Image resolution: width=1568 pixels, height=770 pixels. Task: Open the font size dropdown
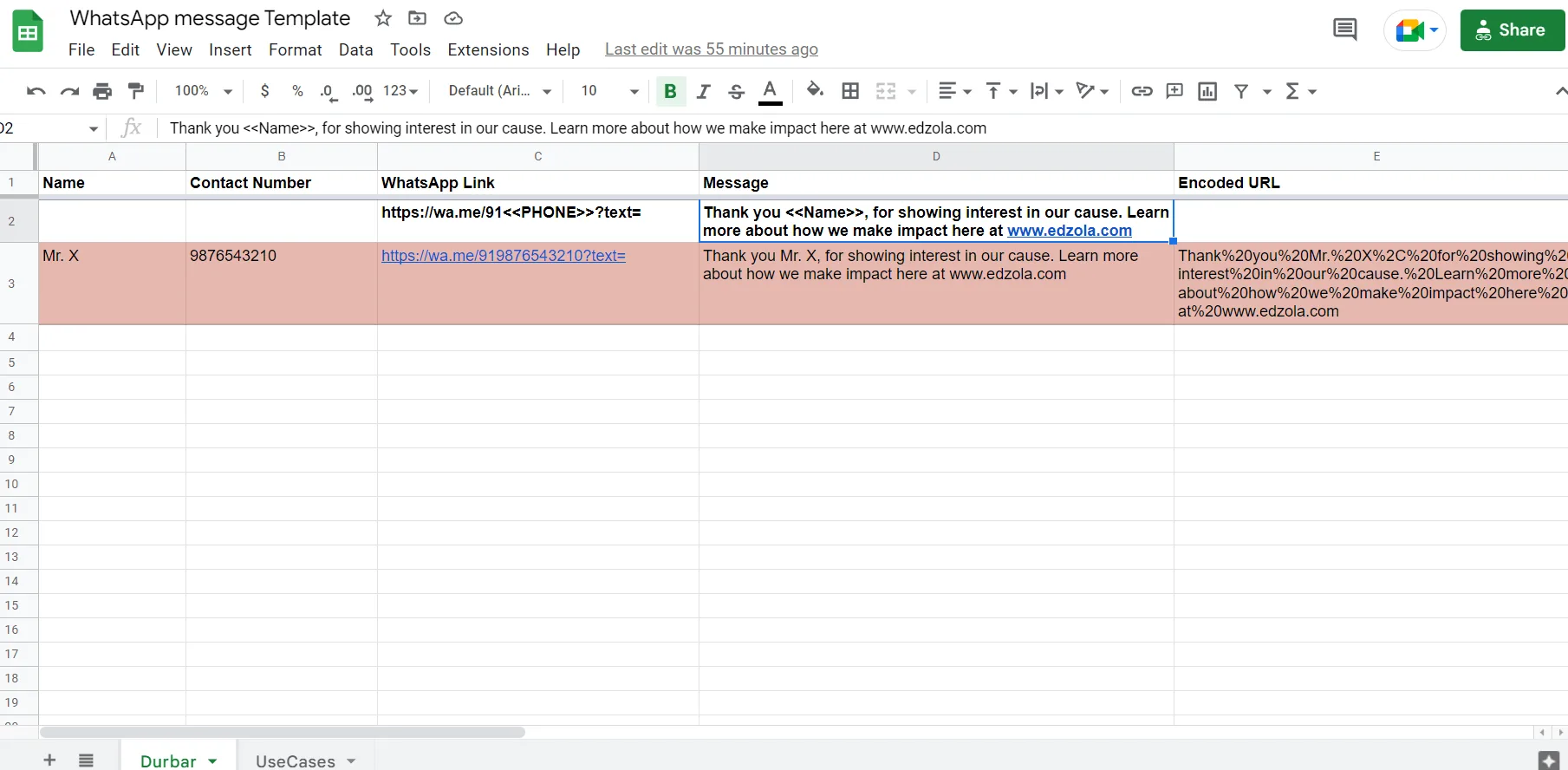(x=610, y=91)
